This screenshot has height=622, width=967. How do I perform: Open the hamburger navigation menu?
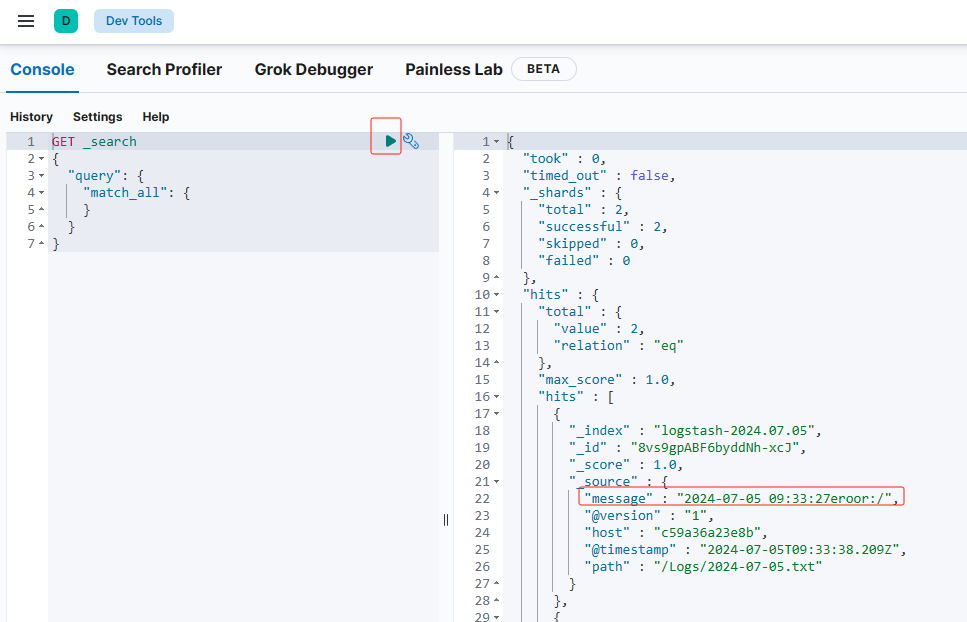pos(26,21)
